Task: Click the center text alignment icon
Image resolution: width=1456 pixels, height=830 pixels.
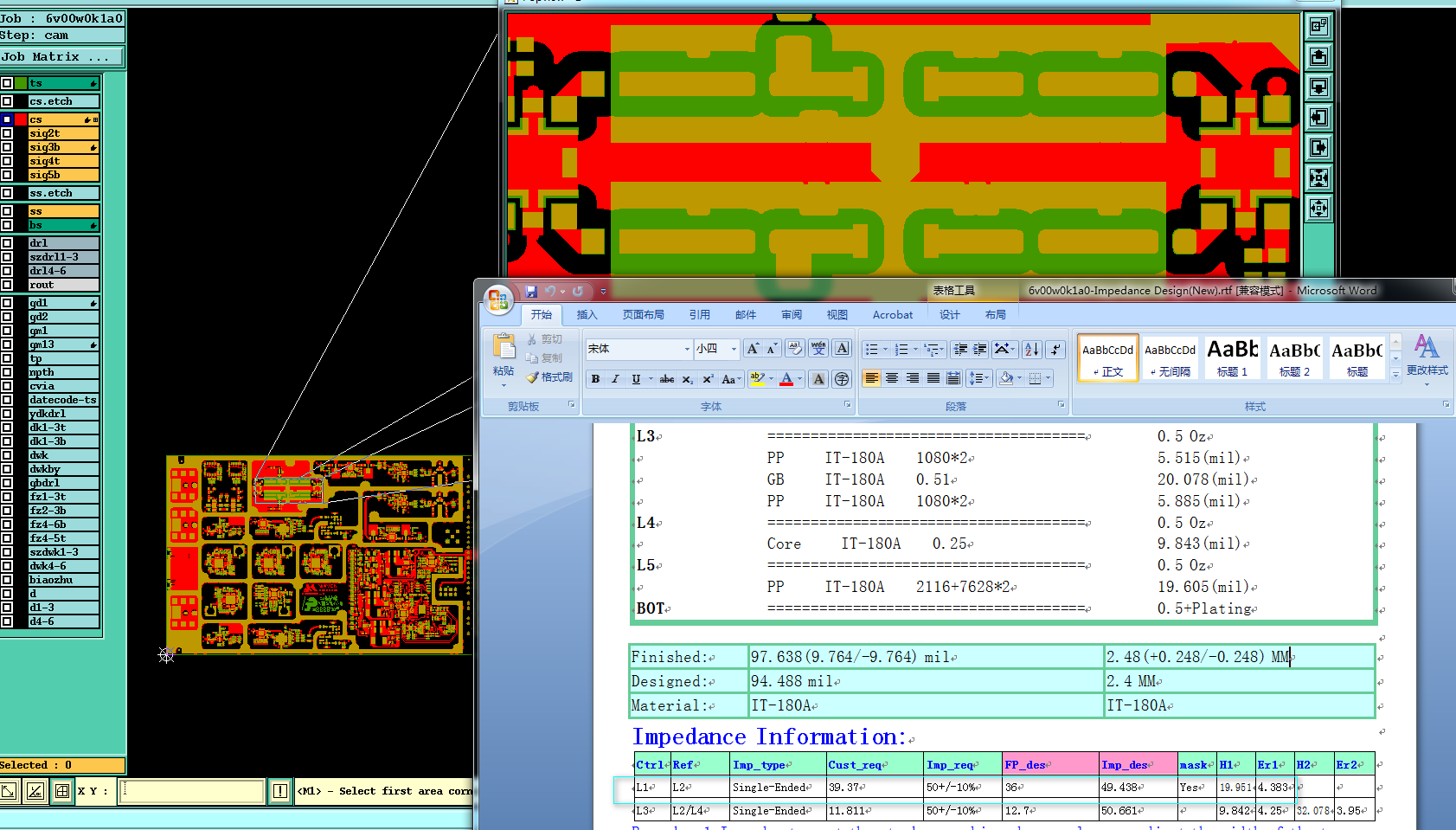Action: tap(892, 378)
